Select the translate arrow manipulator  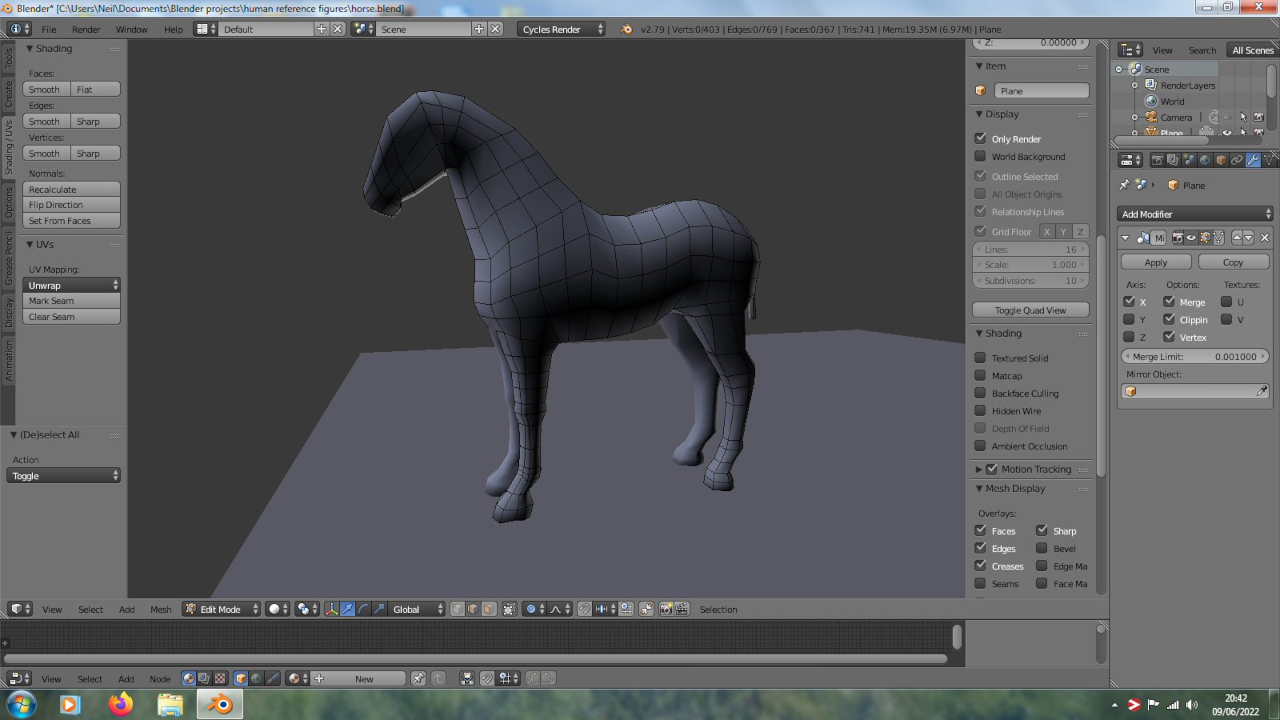[348, 609]
